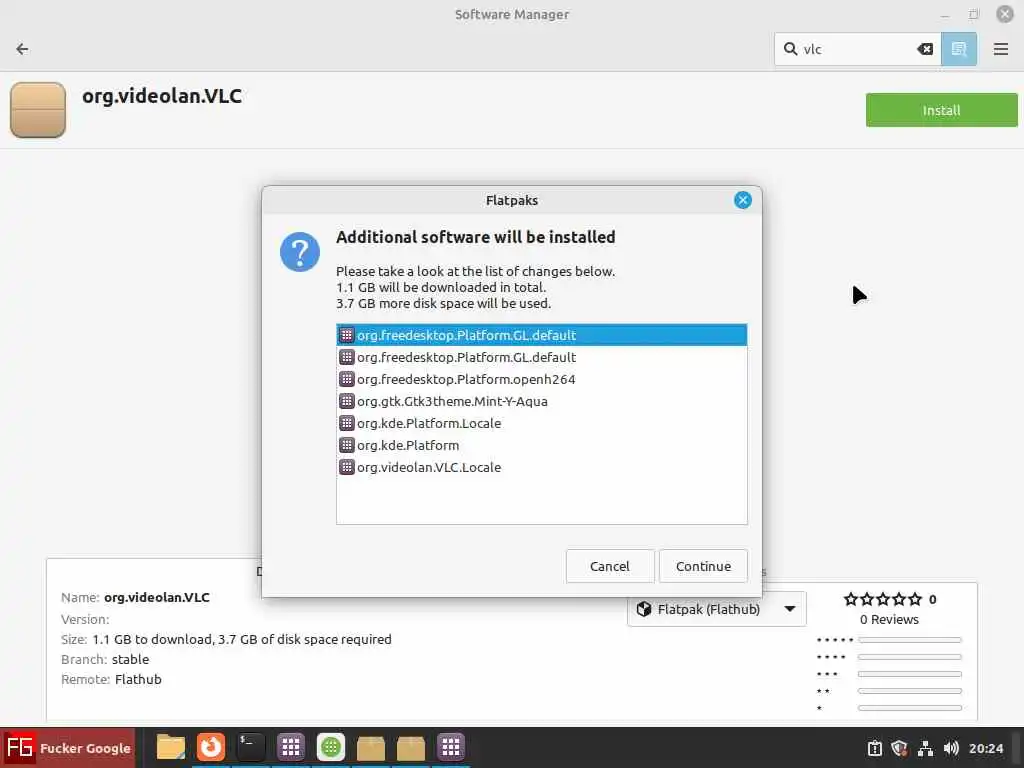Select org.videolan.VLC.Locale entry
Image resolution: width=1024 pixels, height=768 pixels.
541,468
